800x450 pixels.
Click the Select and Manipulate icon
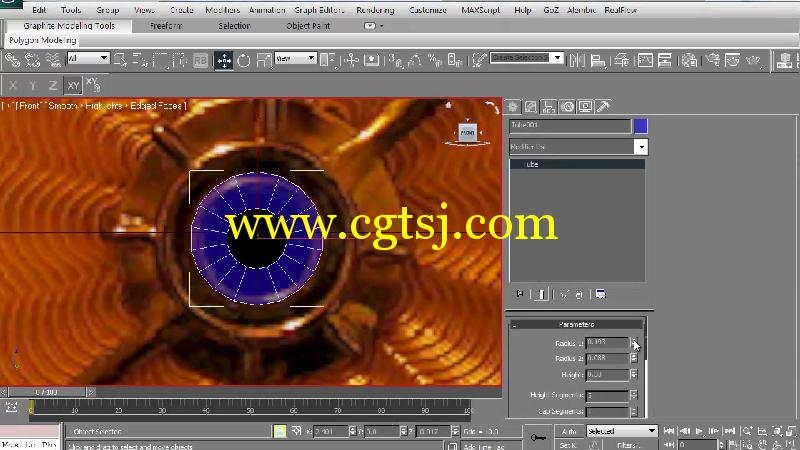click(x=352, y=60)
